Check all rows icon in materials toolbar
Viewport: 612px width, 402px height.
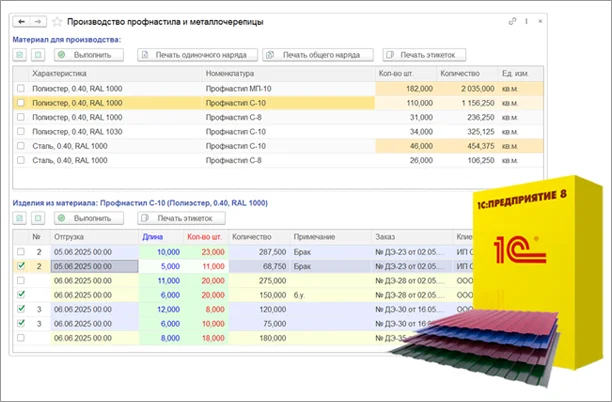tap(20, 55)
